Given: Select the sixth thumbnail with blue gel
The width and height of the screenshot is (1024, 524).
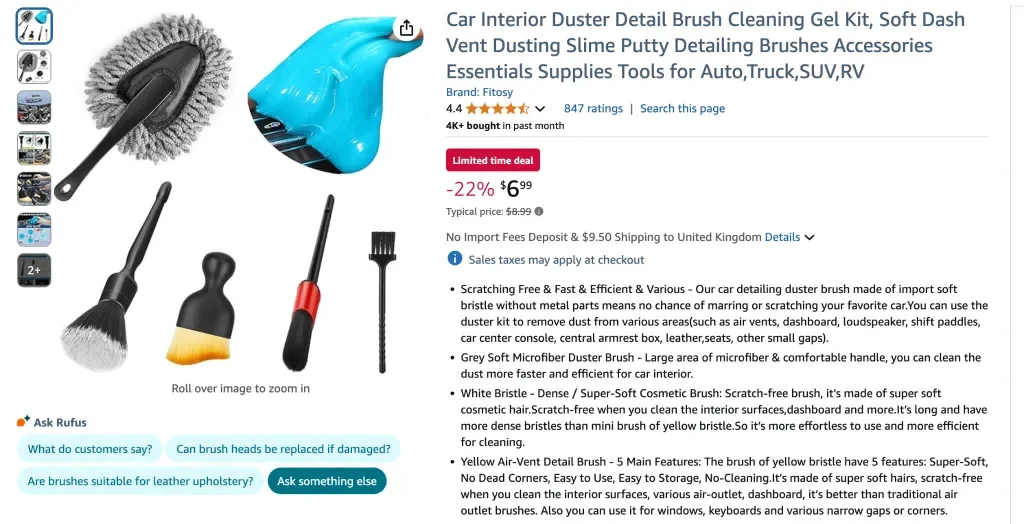Looking at the screenshot, I should 34,229.
